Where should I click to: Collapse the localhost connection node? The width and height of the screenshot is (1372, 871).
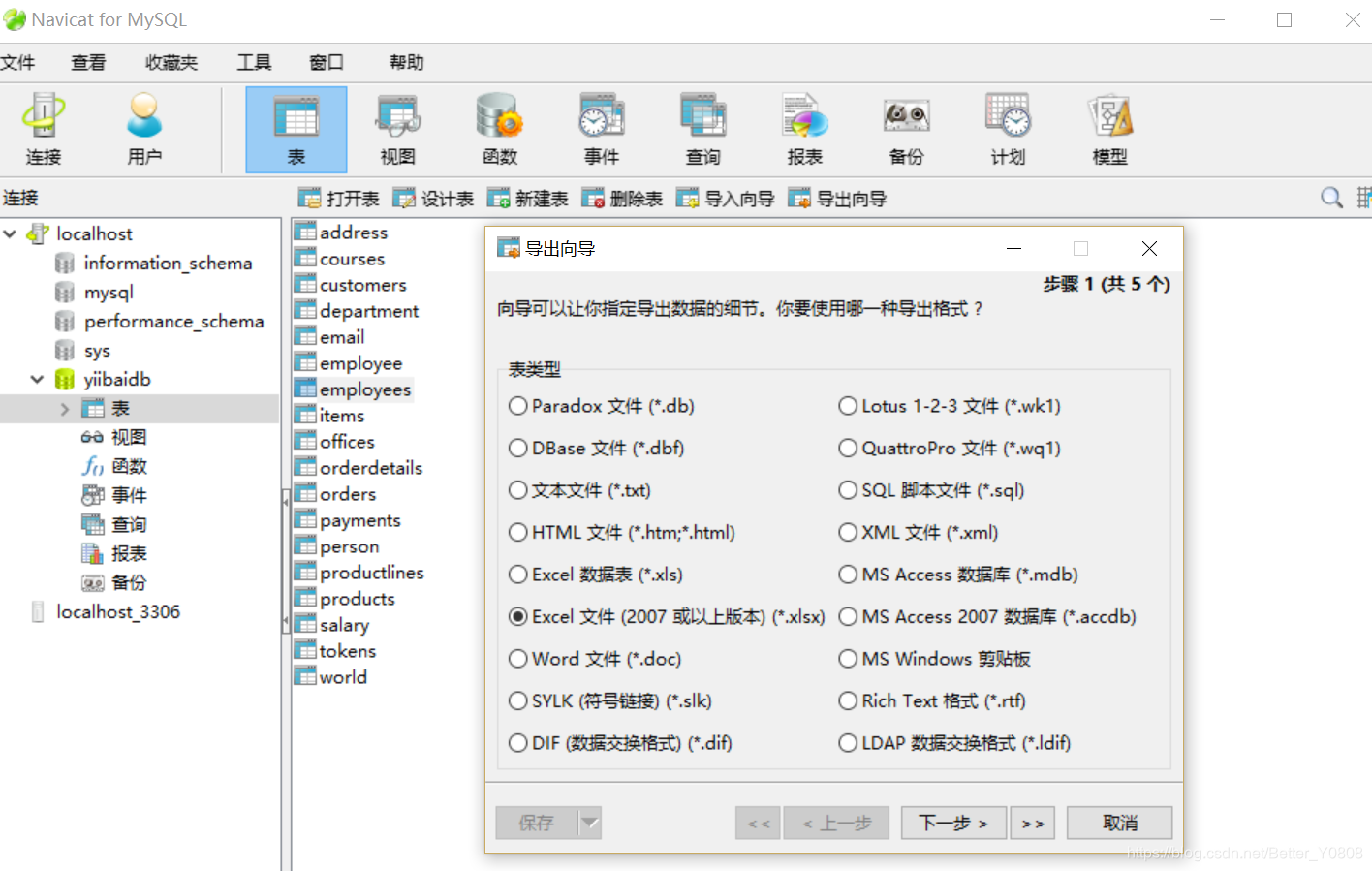click(10, 233)
